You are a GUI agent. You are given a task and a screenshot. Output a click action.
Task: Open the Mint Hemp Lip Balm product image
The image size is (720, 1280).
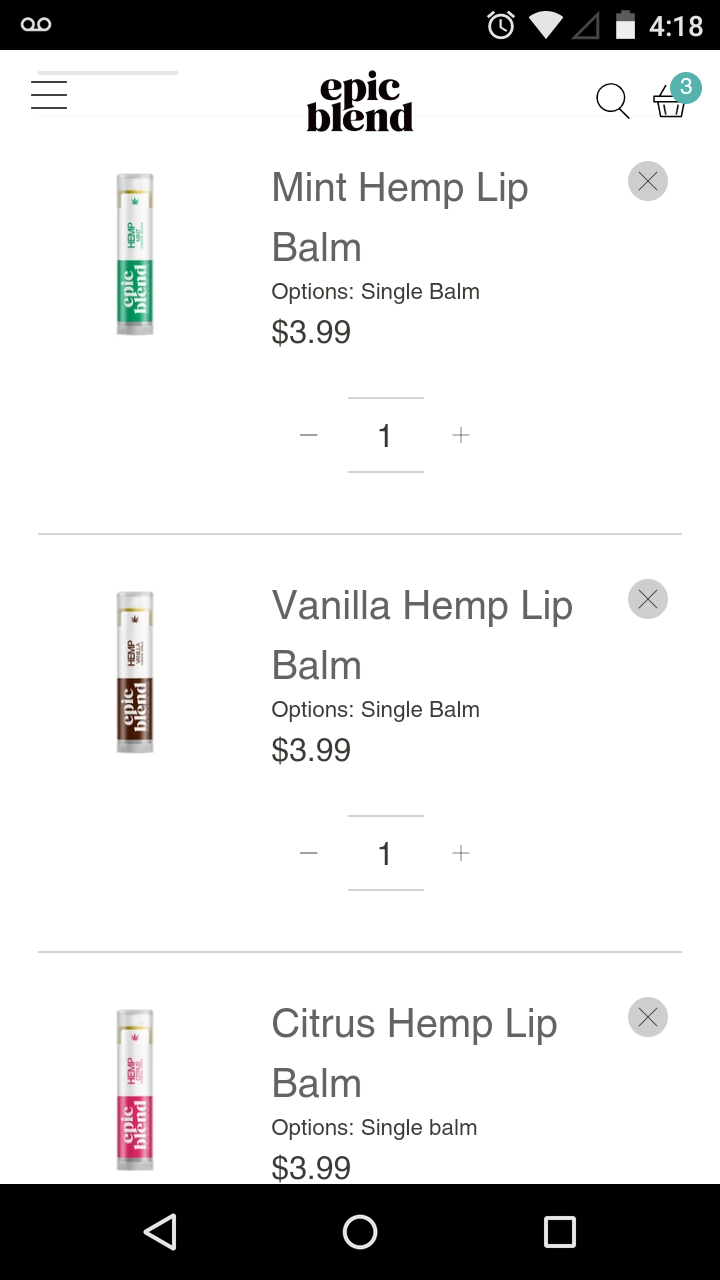[x=135, y=254]
